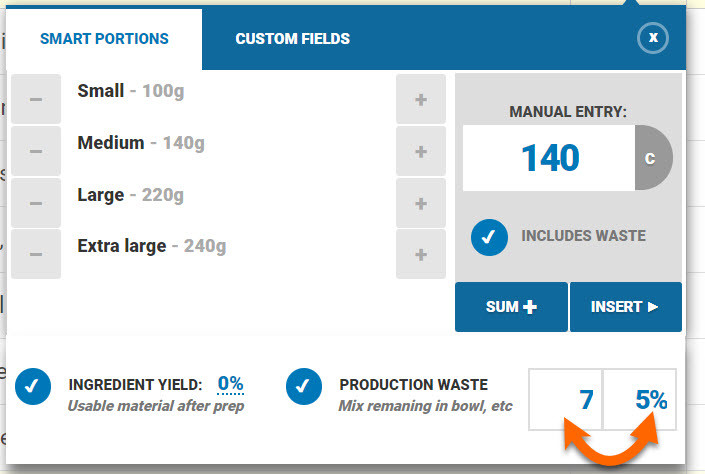The height and width of the screenshot is (474, 705).
Task: Remove one Extra large portion
Action: pos(36,254)
